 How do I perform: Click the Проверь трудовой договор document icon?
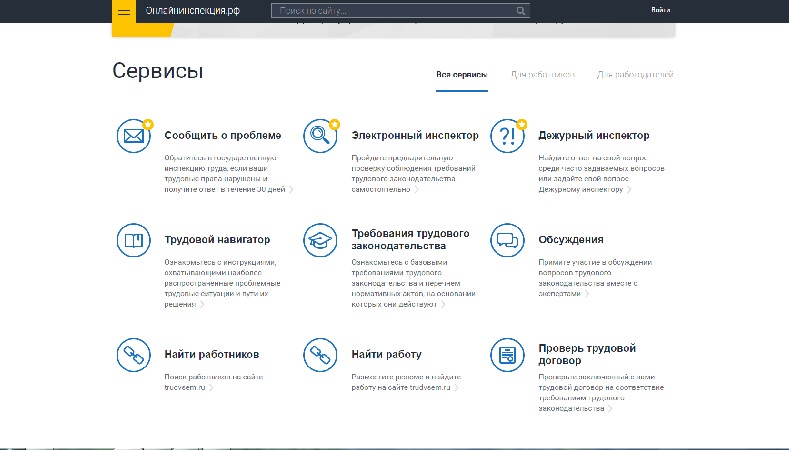(507, 355)
